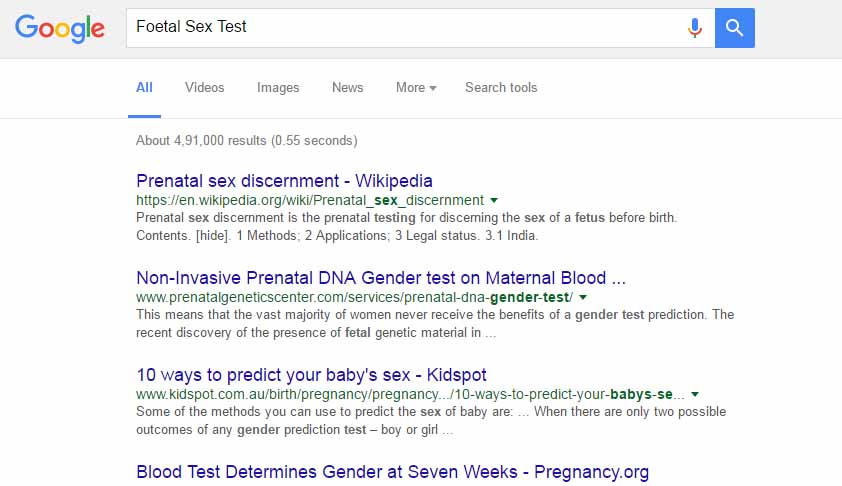842x486 pixels.
Task: Open Non-Invasive Prenatal DNA Gender test result
Action: point(381,278)
